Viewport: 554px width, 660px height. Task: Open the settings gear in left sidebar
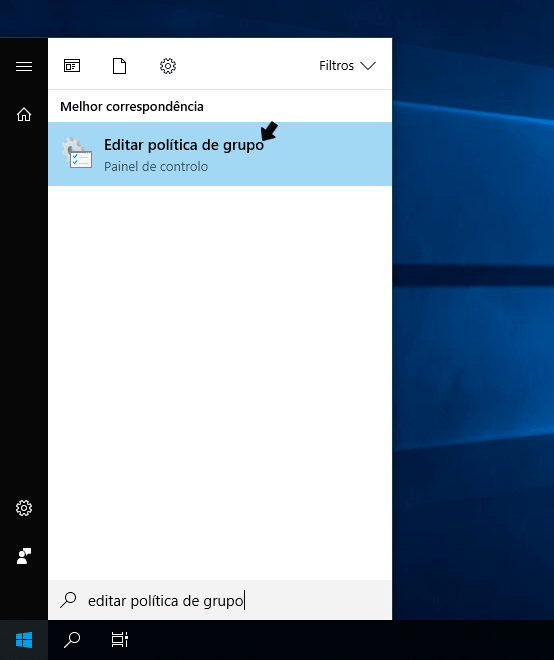pos(24,508)
